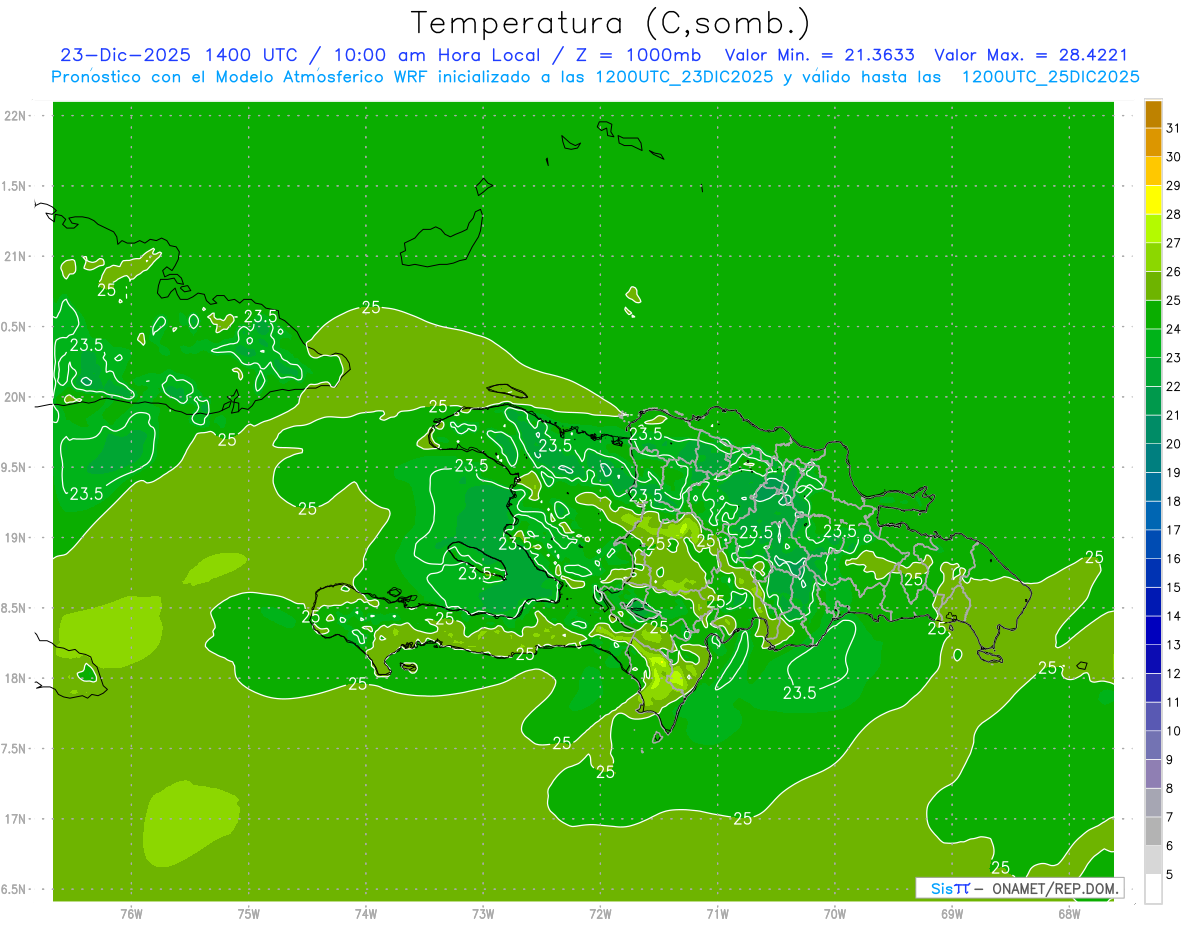Click the legend swatch between 9 and 10
1200x927 pixels.
tap(1153, 746)
